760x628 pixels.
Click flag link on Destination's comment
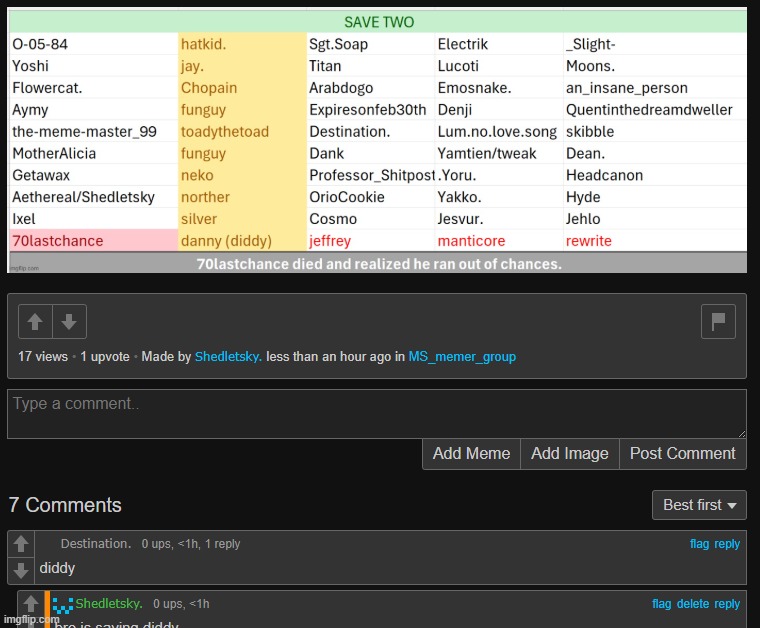tap(699, 544)
